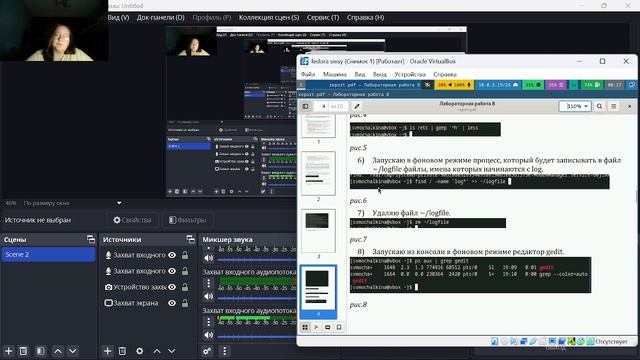
Task: Adjust the middle audio channel volume slider
Action: [x=256, y=298]
